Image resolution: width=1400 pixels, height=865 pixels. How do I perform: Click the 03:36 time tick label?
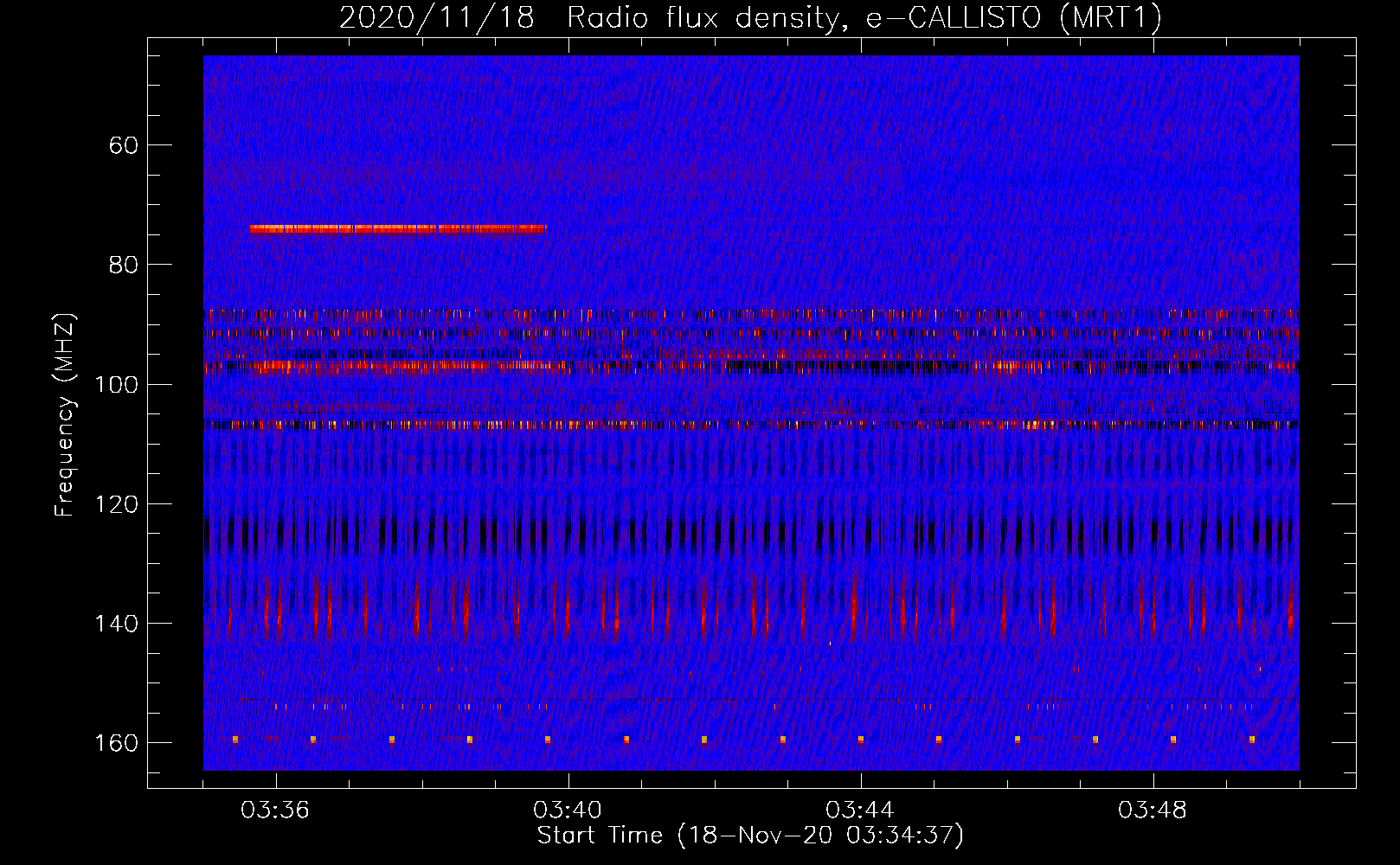[x=275, y=811]
